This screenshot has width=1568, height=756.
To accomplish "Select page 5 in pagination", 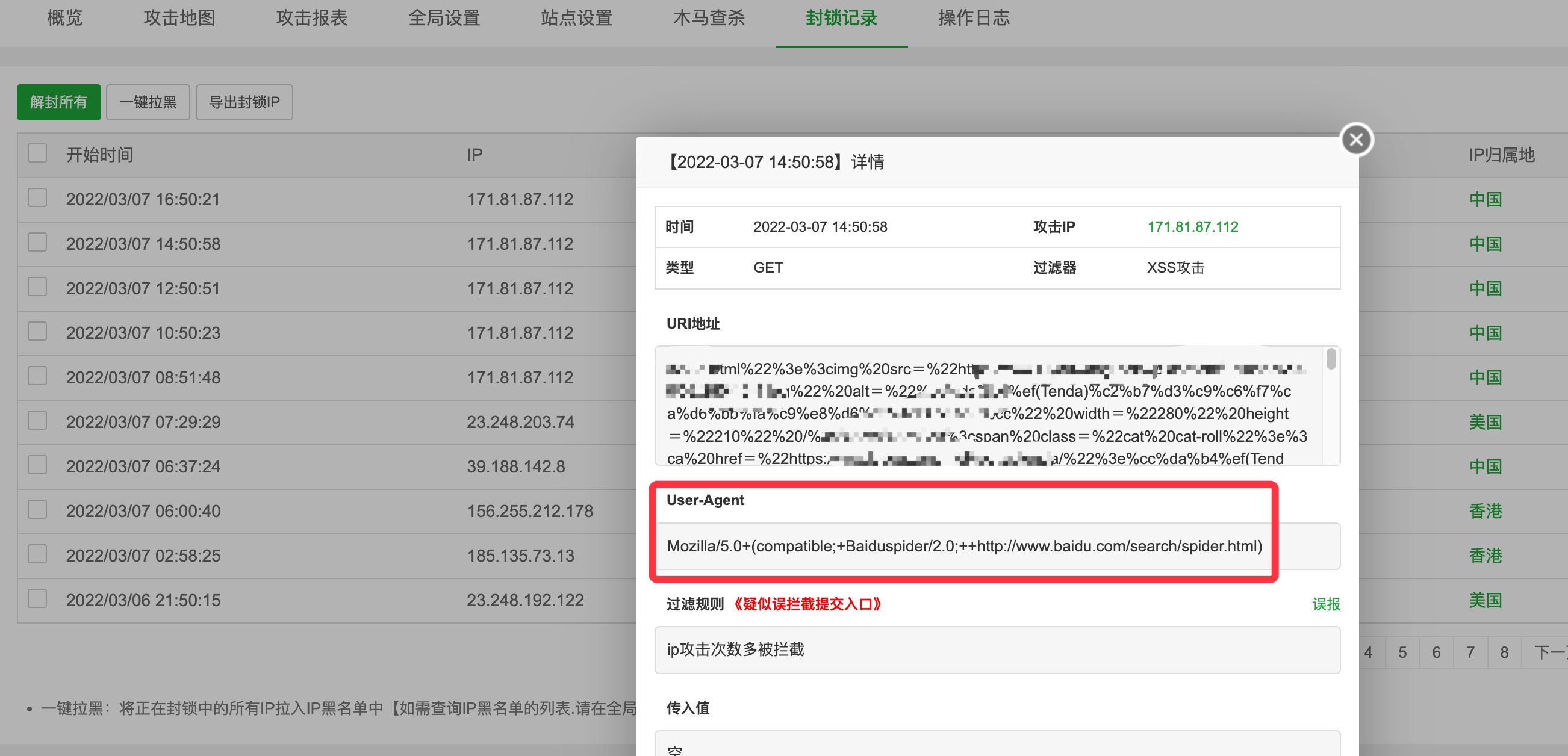I will (1402, 652).
